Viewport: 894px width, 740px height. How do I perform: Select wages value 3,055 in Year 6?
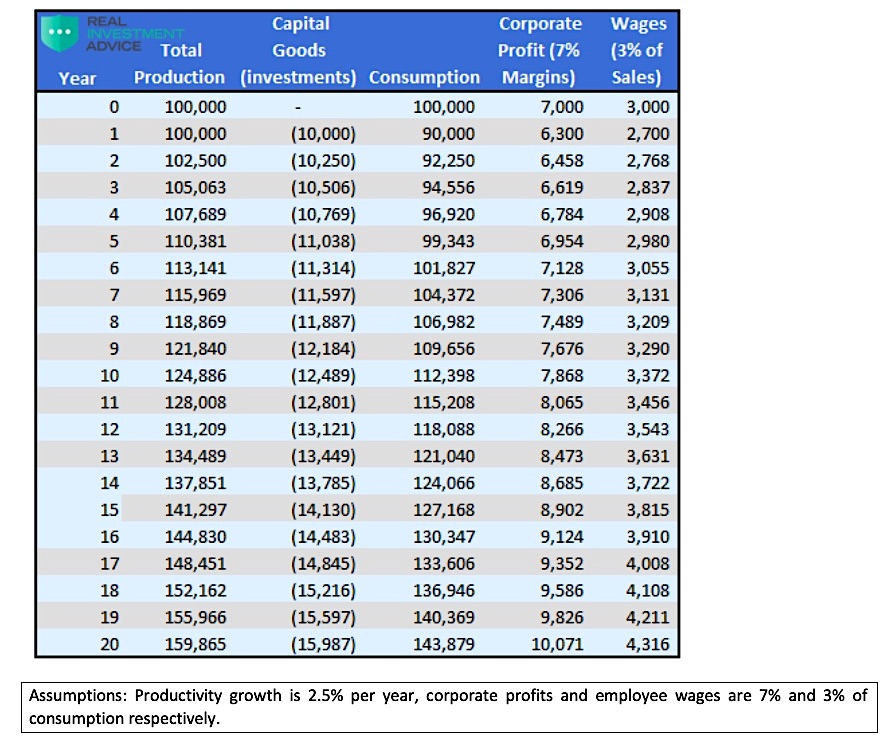[650, 268]
